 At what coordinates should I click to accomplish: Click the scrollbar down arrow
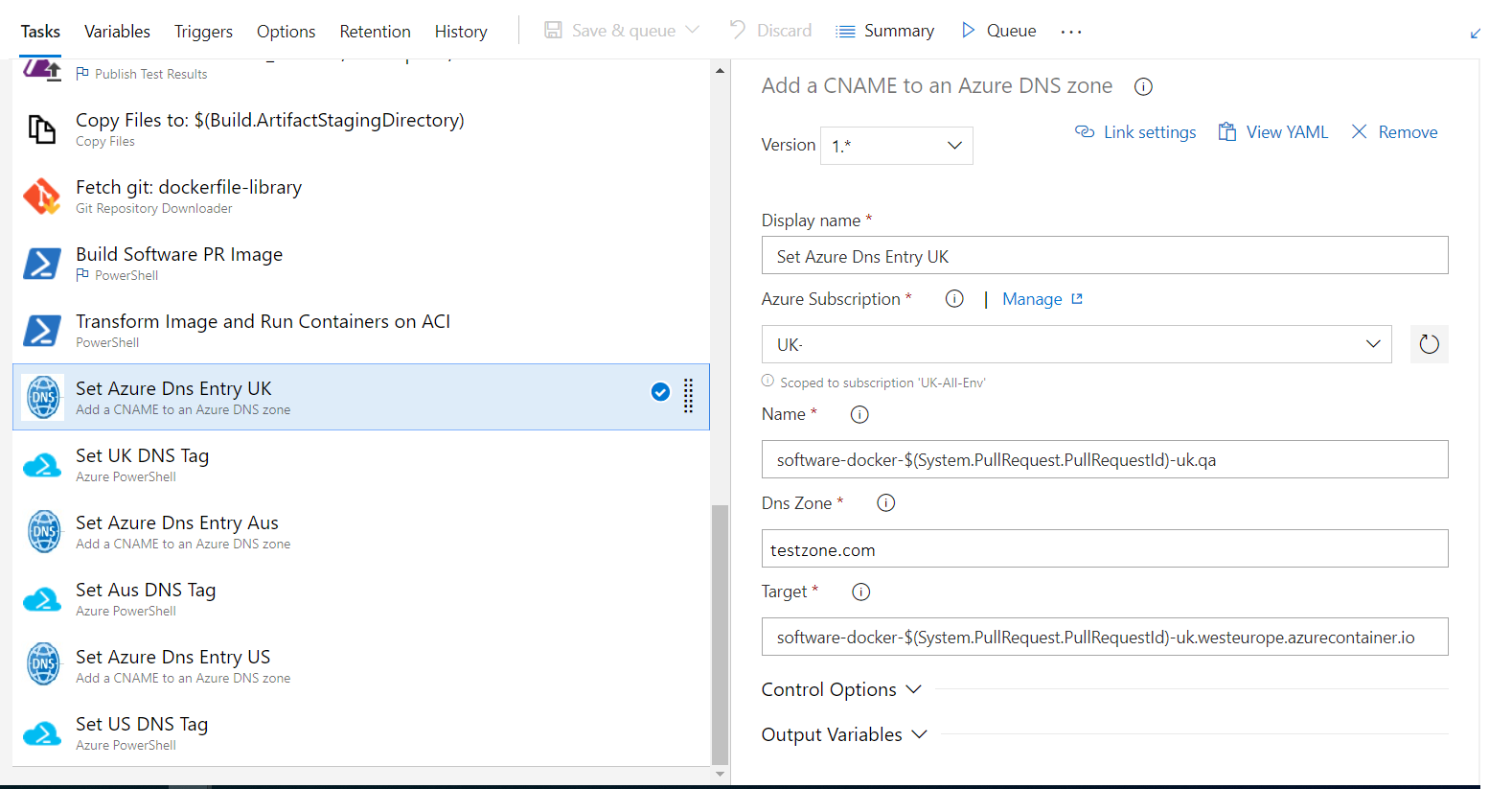click(x=721, y=774)
